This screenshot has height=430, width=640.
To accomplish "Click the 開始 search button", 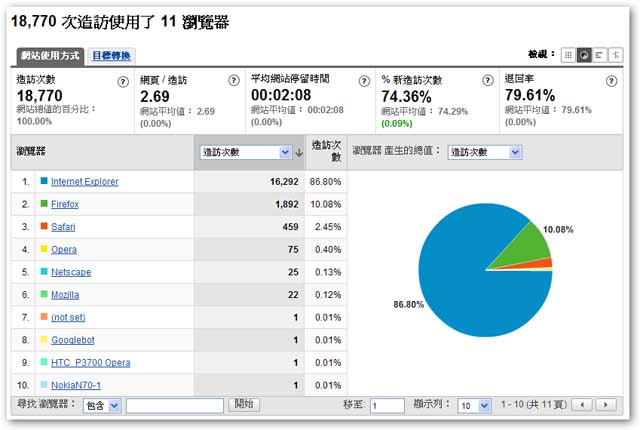I will [x=244, y=404].
